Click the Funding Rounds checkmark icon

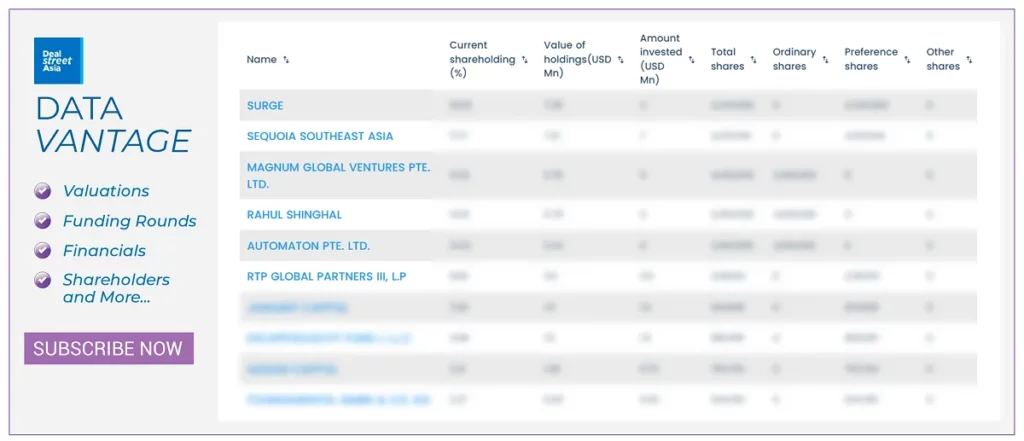(43, 221)
